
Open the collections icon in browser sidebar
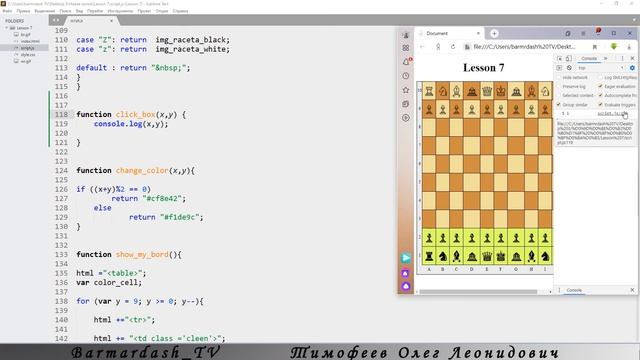[406, 104]
